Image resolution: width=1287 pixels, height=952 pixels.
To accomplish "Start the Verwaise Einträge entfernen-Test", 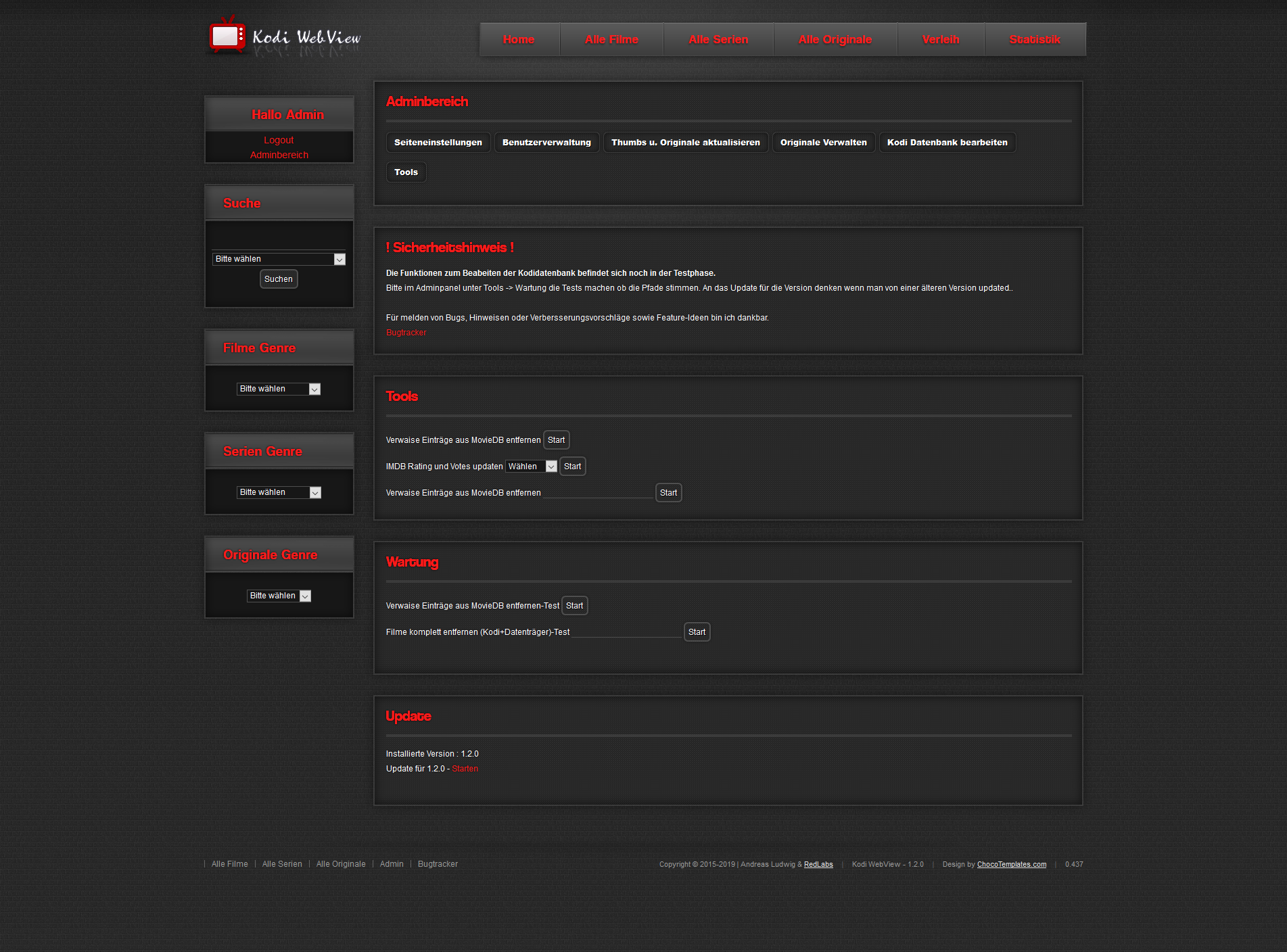I will coord(574,606).
